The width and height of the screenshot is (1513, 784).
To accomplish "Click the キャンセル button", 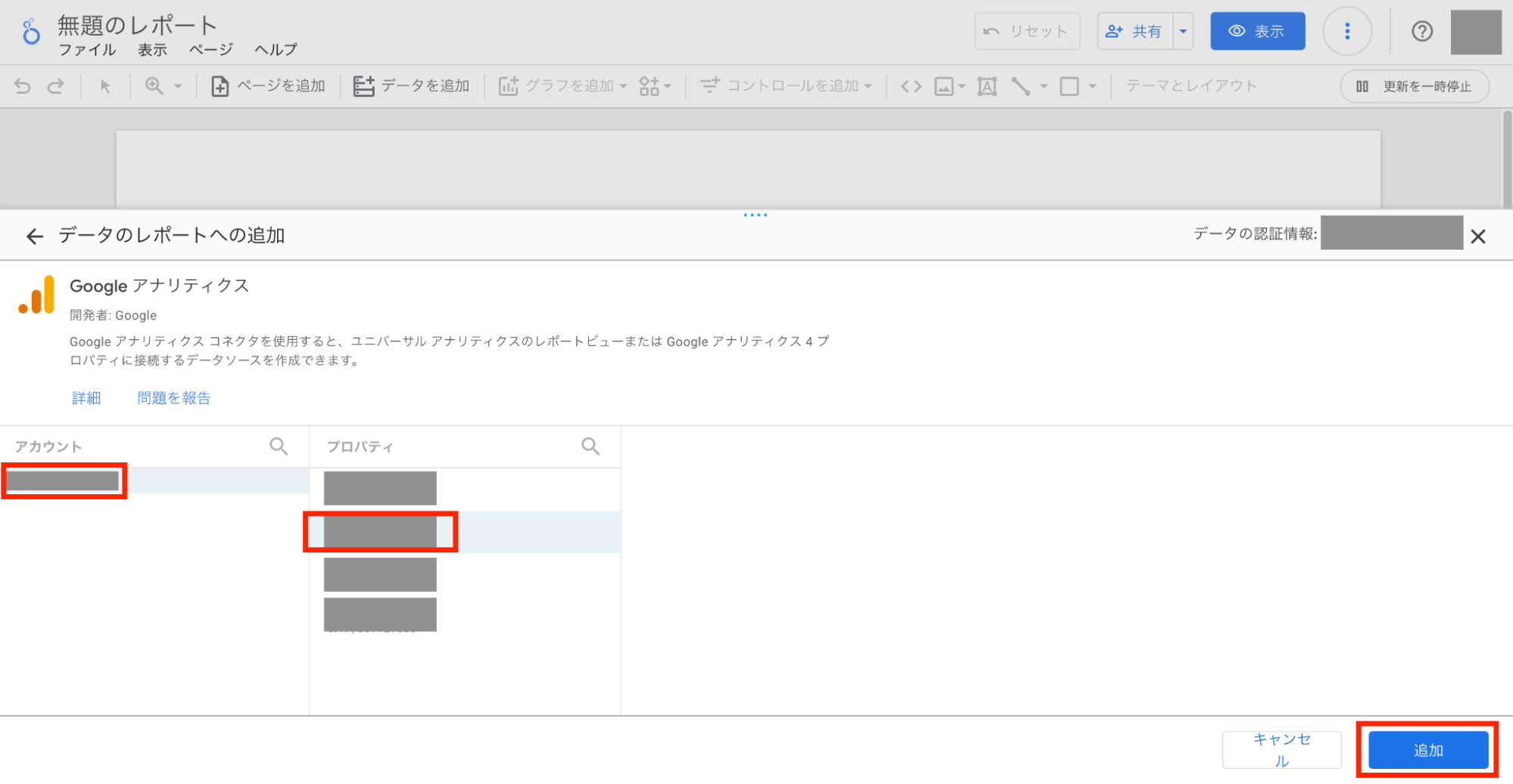I will 1281,750.
